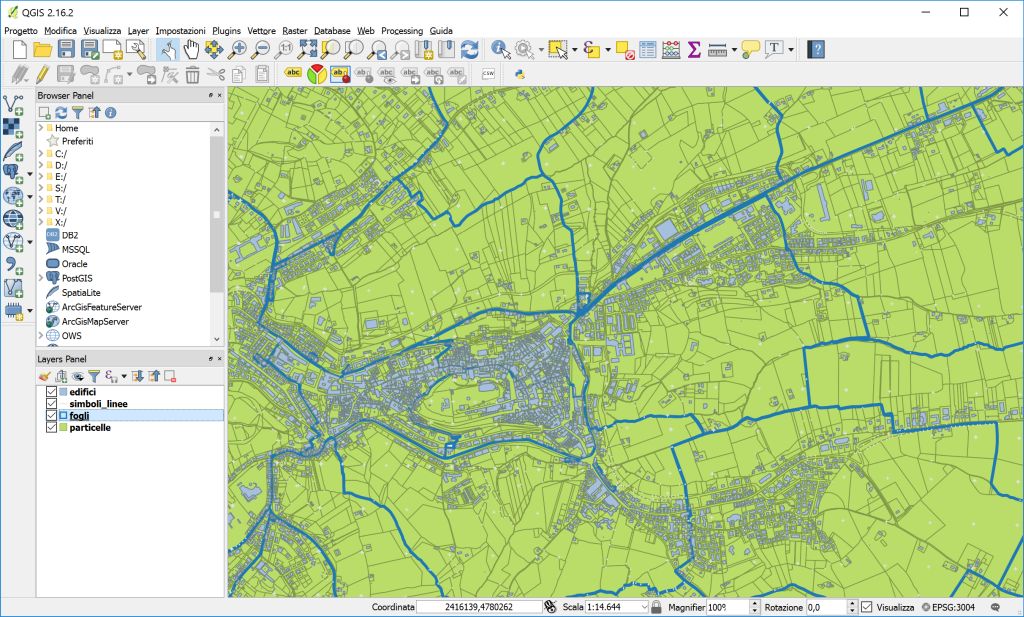Click the Magnifier spinbox arrows
Viewport: 1024px width, 617px height.
(755, 607)
